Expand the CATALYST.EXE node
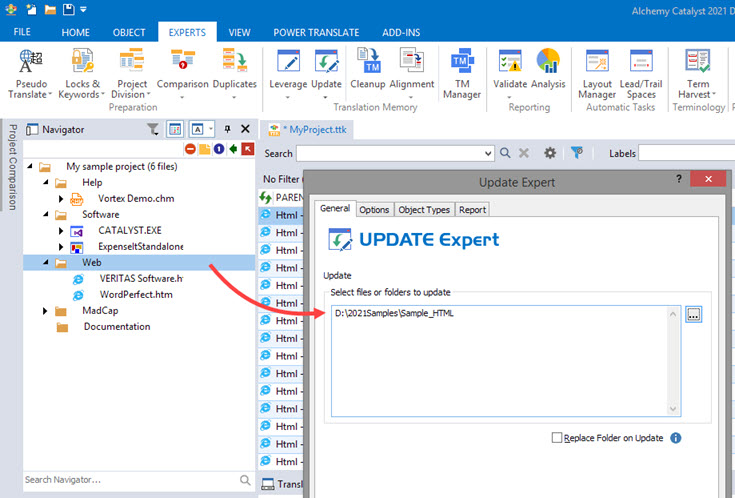735x498 pixels. [61, 231]
